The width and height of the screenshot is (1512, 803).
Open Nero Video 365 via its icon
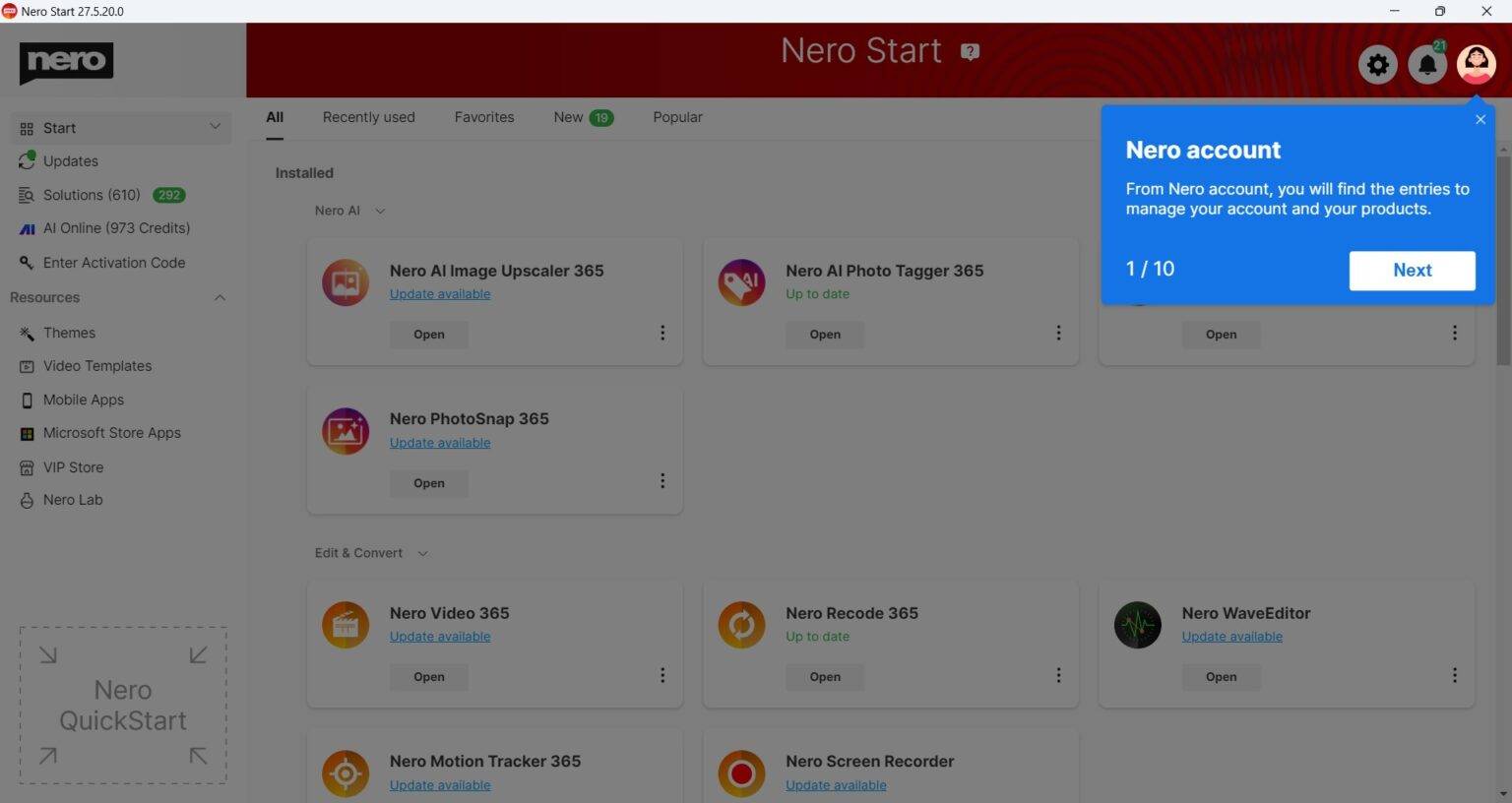pos(345,624)
